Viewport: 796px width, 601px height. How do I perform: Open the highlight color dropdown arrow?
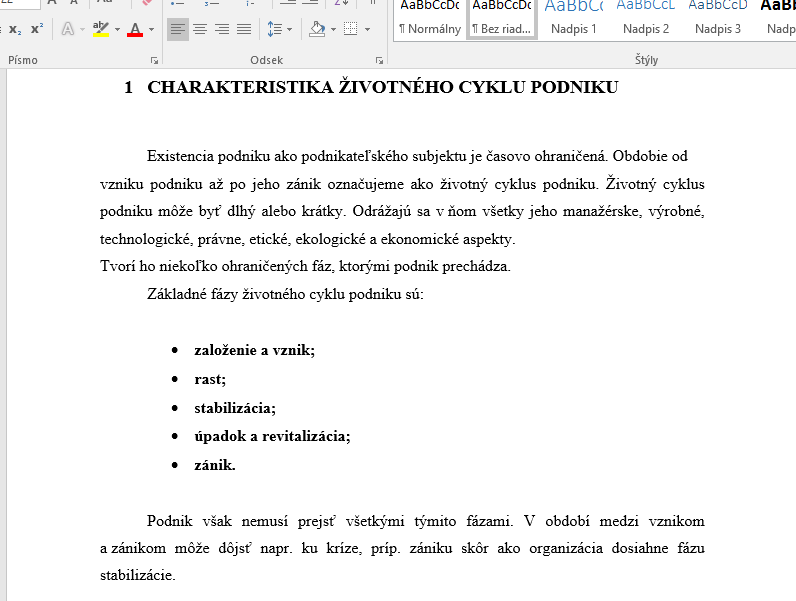(117, 29)
